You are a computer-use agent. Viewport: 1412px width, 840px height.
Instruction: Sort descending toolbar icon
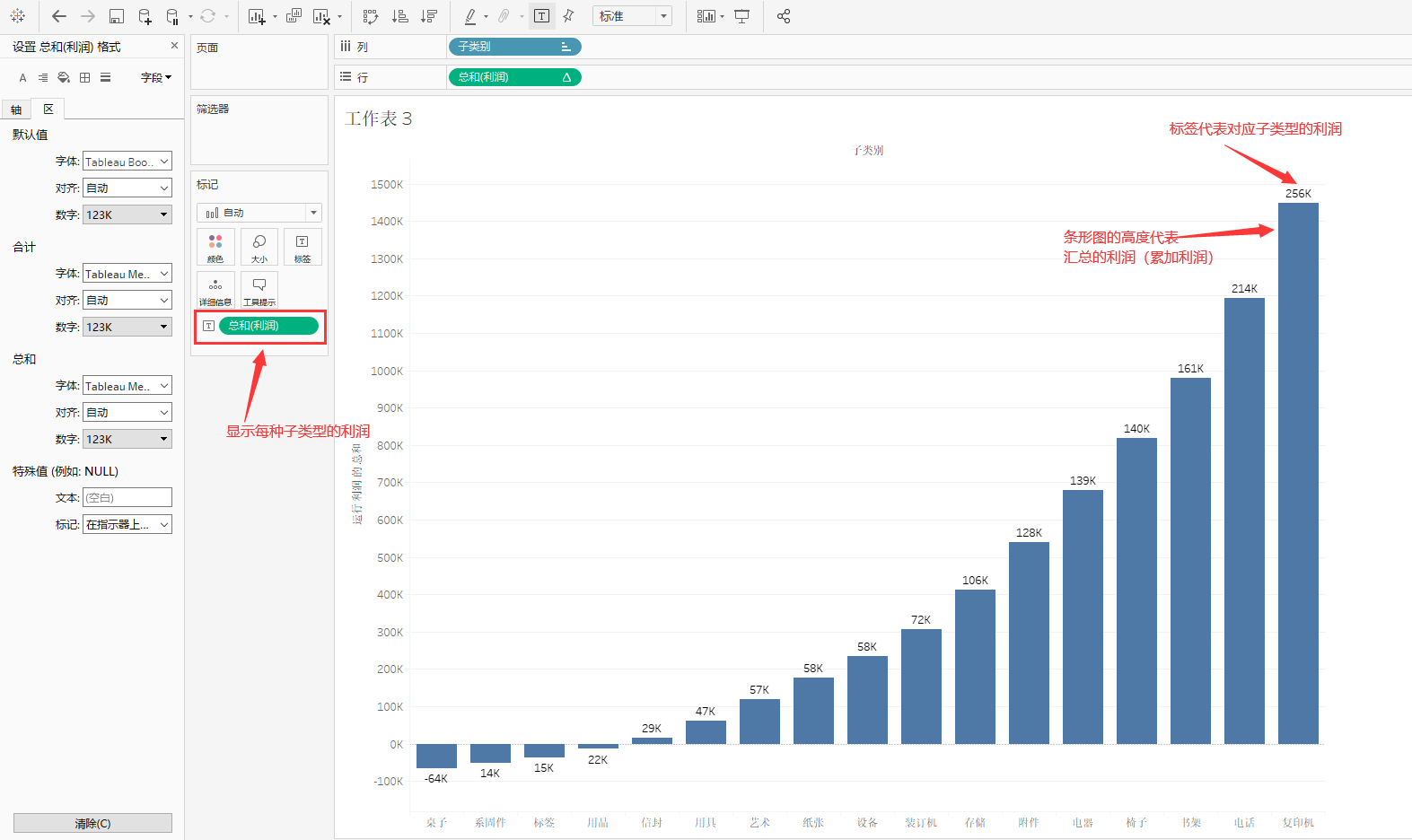point(429,16)
